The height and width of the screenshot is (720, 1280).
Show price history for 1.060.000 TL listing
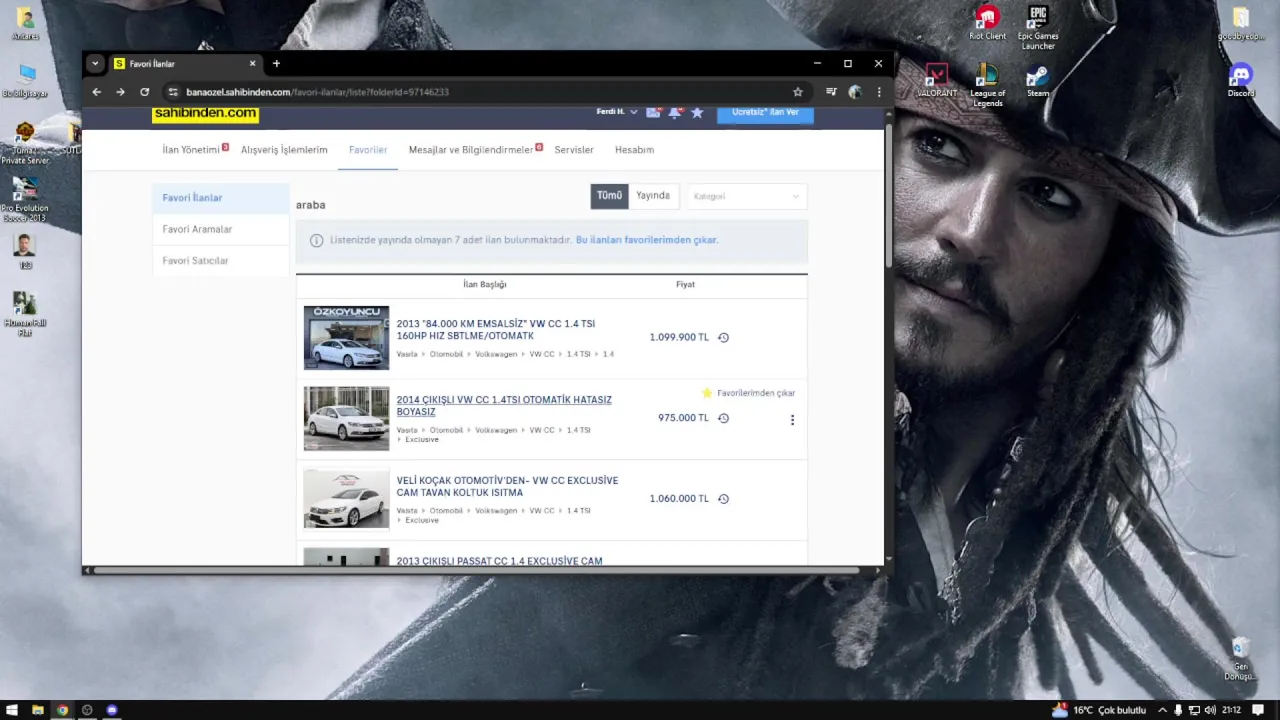point(723,499)
